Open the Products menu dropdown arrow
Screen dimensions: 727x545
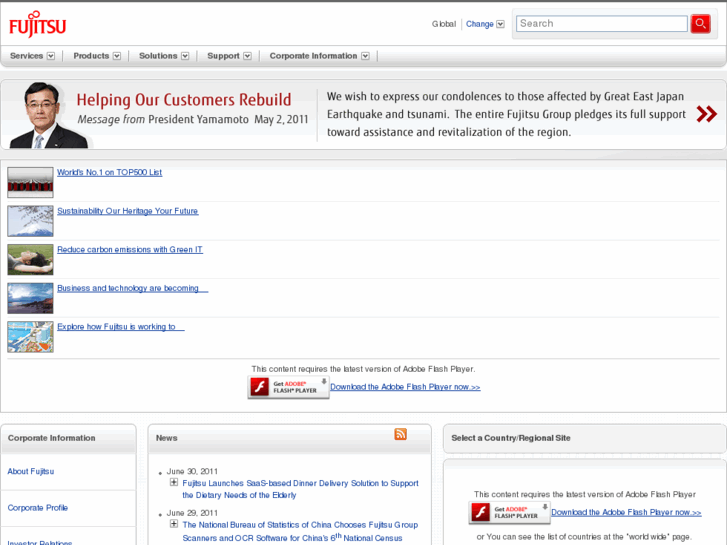117,56
